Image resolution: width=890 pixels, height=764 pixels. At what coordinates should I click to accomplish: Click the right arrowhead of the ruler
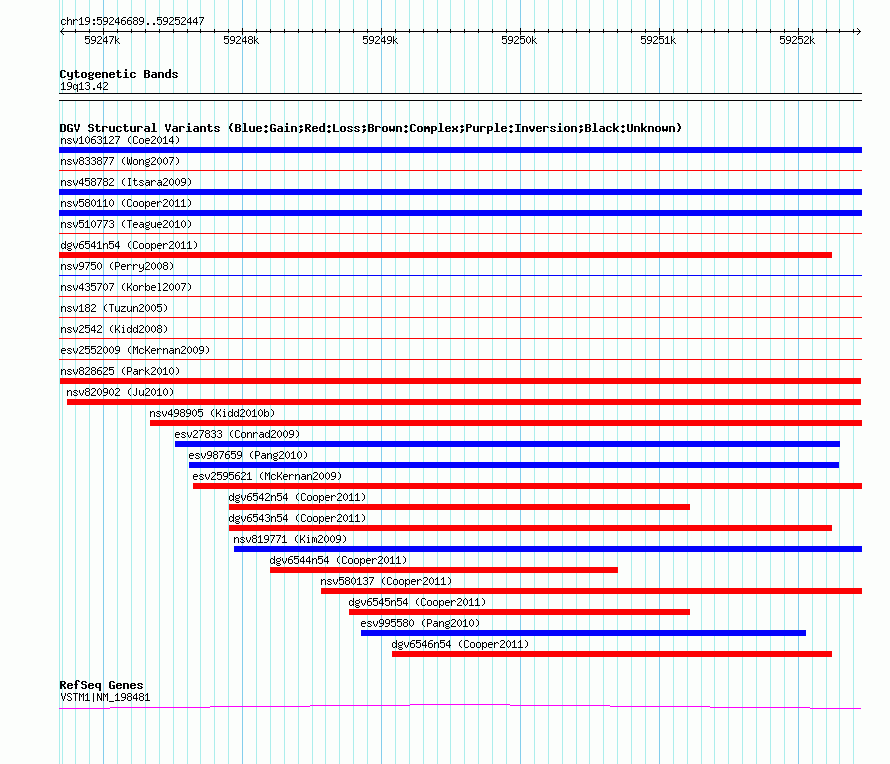pos(858,31)
